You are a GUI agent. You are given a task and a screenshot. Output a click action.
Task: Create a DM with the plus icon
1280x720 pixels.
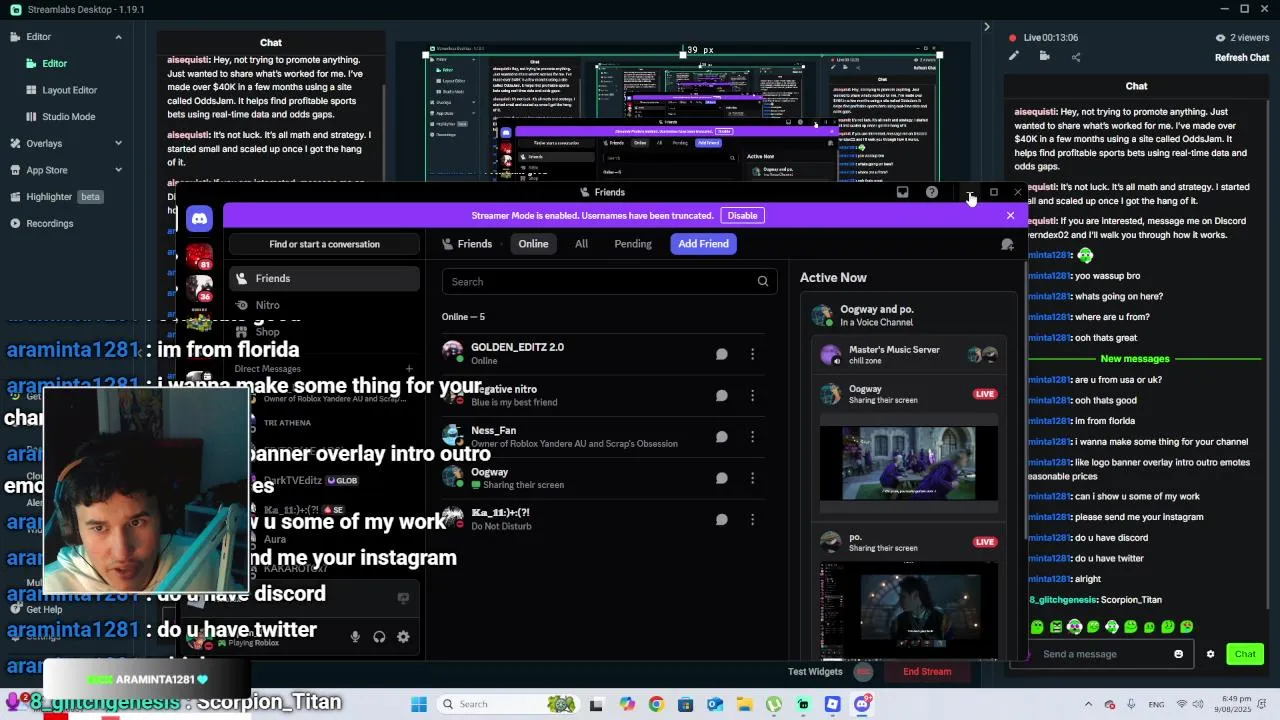[409, 369]
